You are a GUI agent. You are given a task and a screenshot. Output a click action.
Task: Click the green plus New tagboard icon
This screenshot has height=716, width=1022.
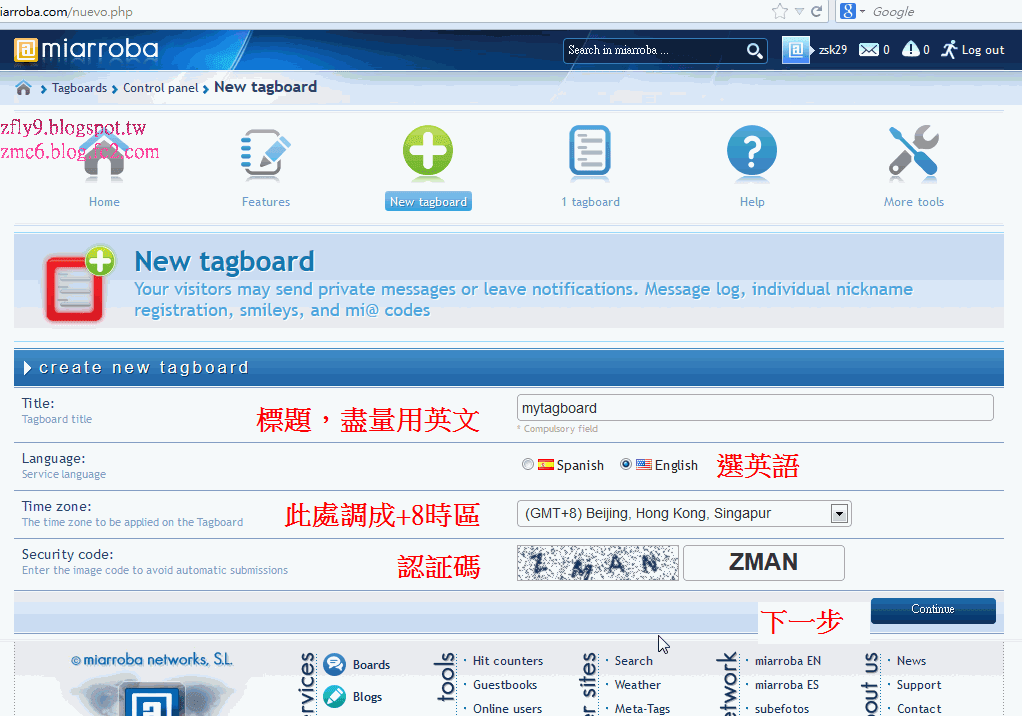[428, 150]
